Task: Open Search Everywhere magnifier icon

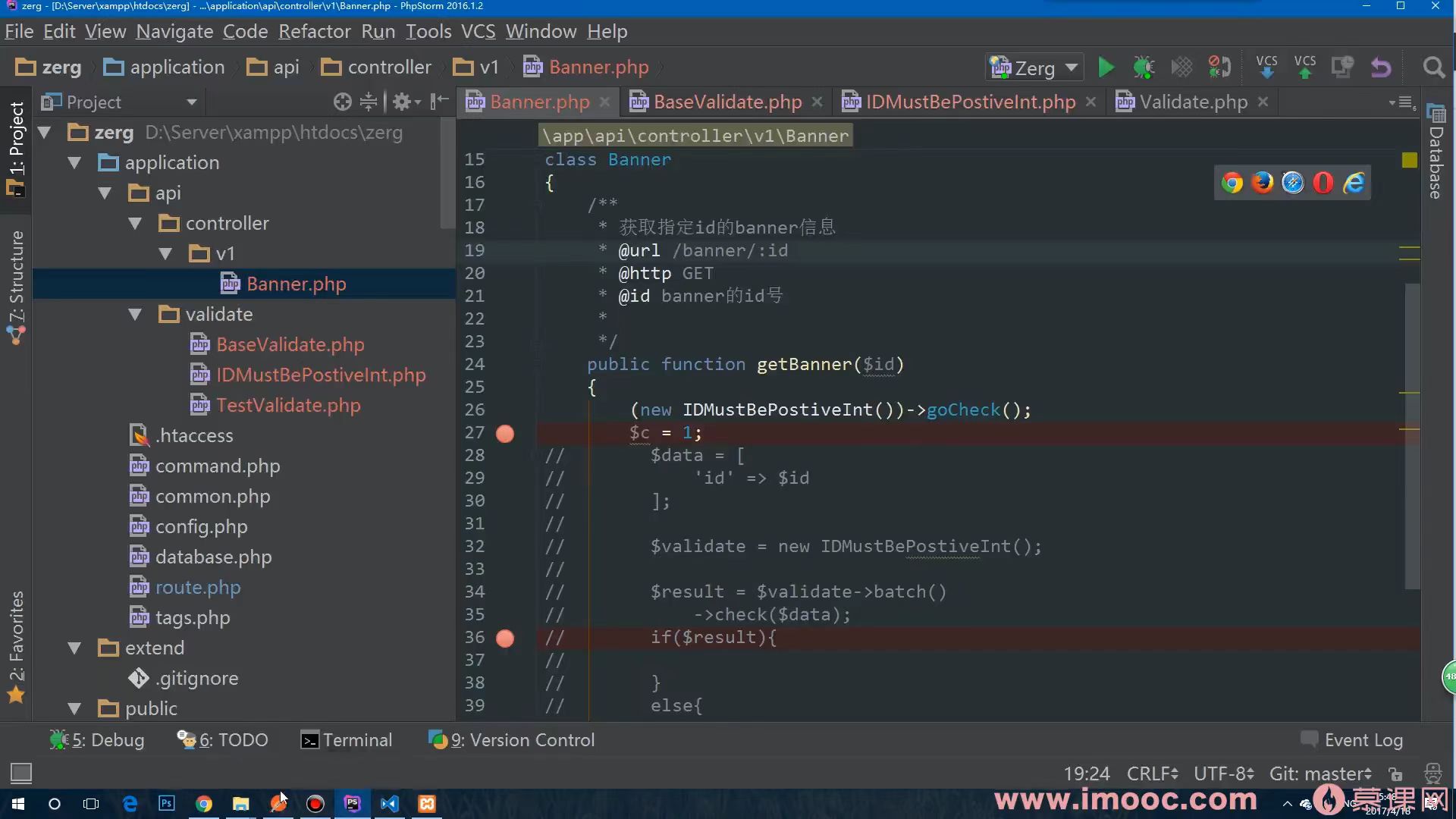Action: pyautogui.click(x=1433, y=67)
